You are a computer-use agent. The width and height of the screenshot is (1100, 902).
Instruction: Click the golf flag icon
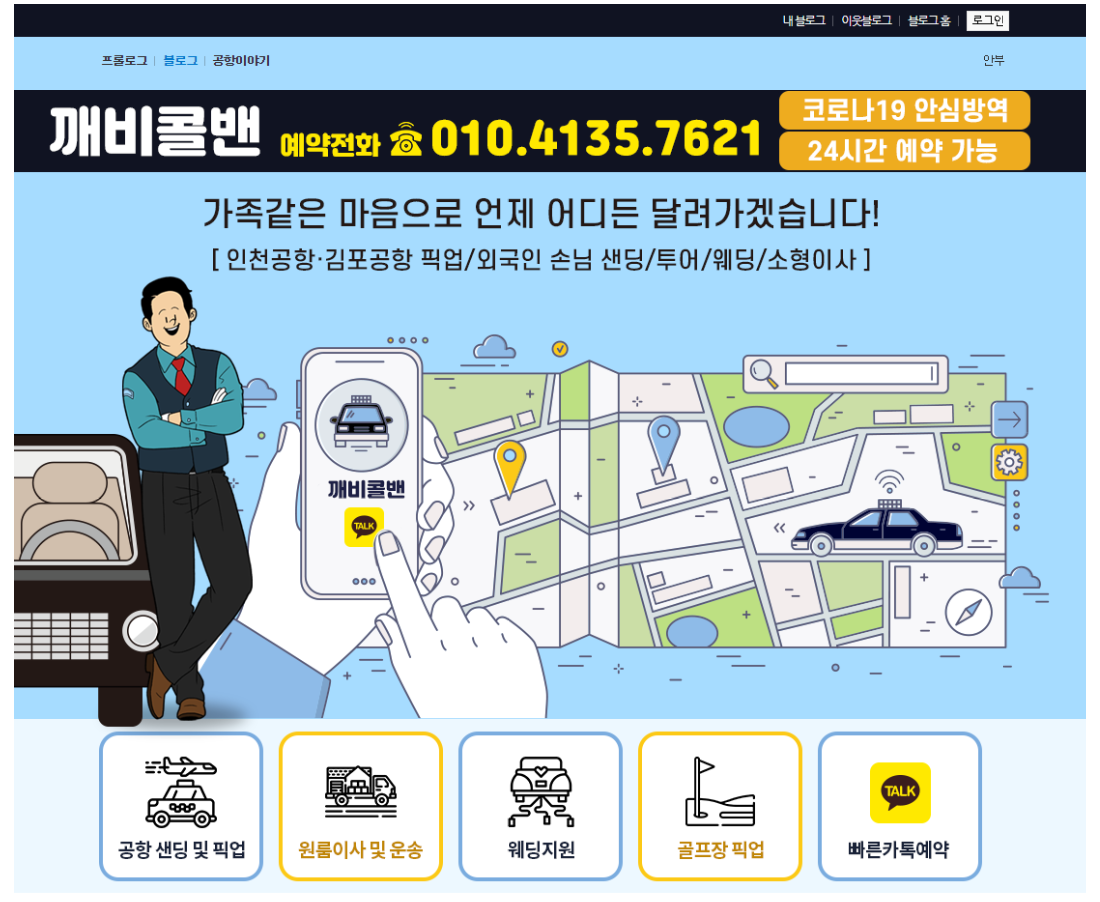[x=720, y=792]
